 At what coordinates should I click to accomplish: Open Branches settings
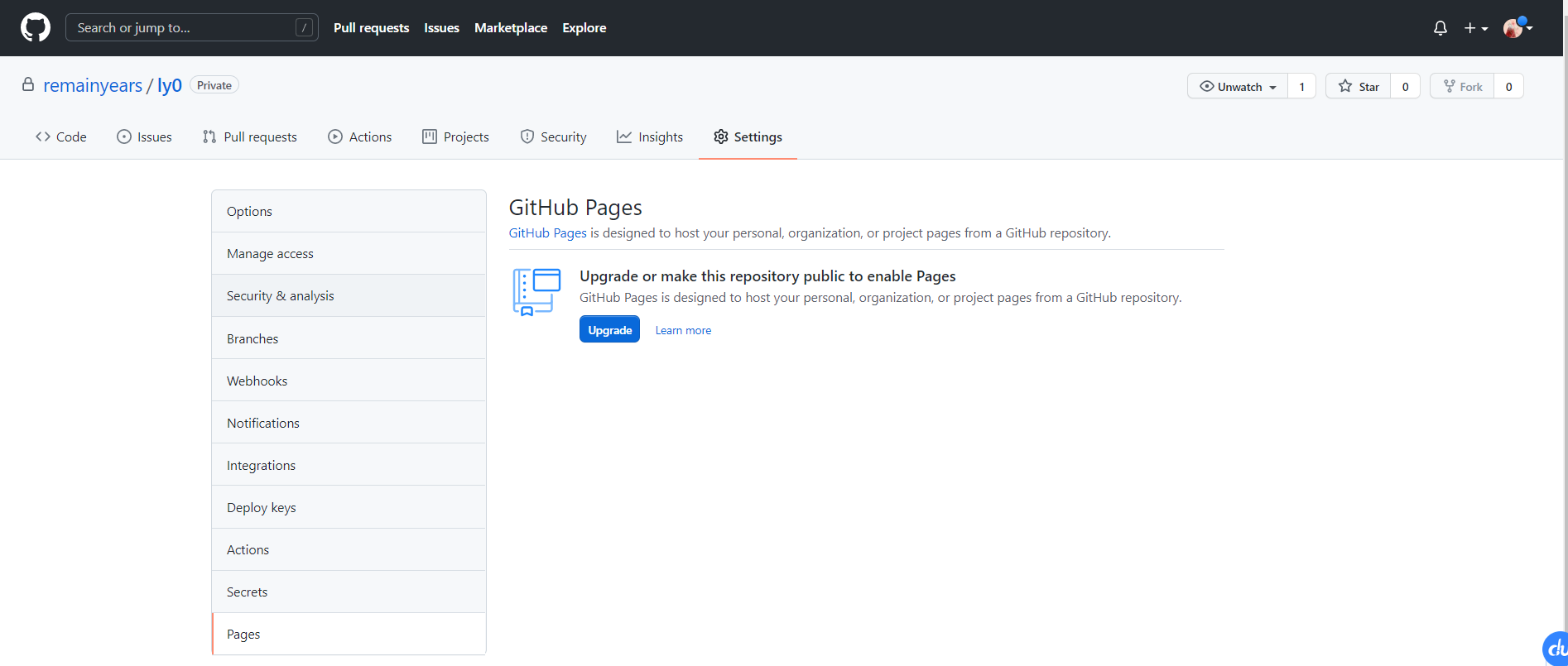[x=349, y=338]
